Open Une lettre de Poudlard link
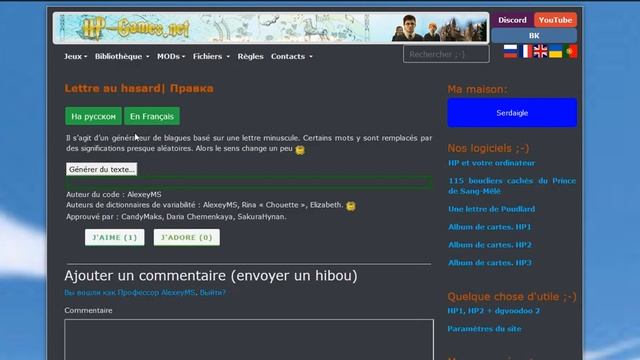 tap(491, 209)
